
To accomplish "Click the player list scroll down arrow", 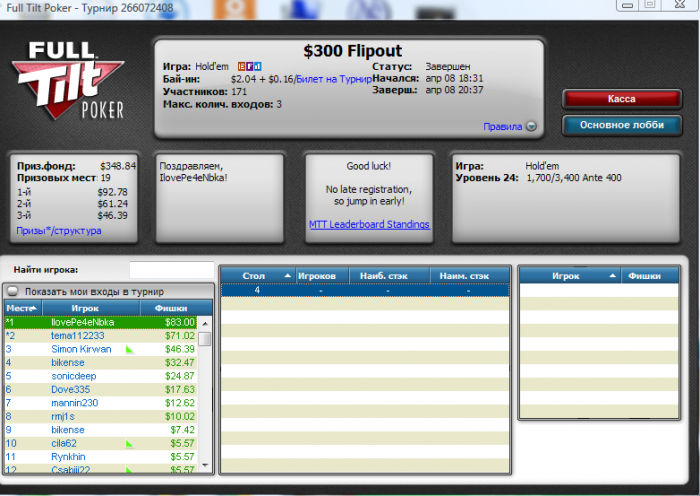I will click(x=205, y=466).
